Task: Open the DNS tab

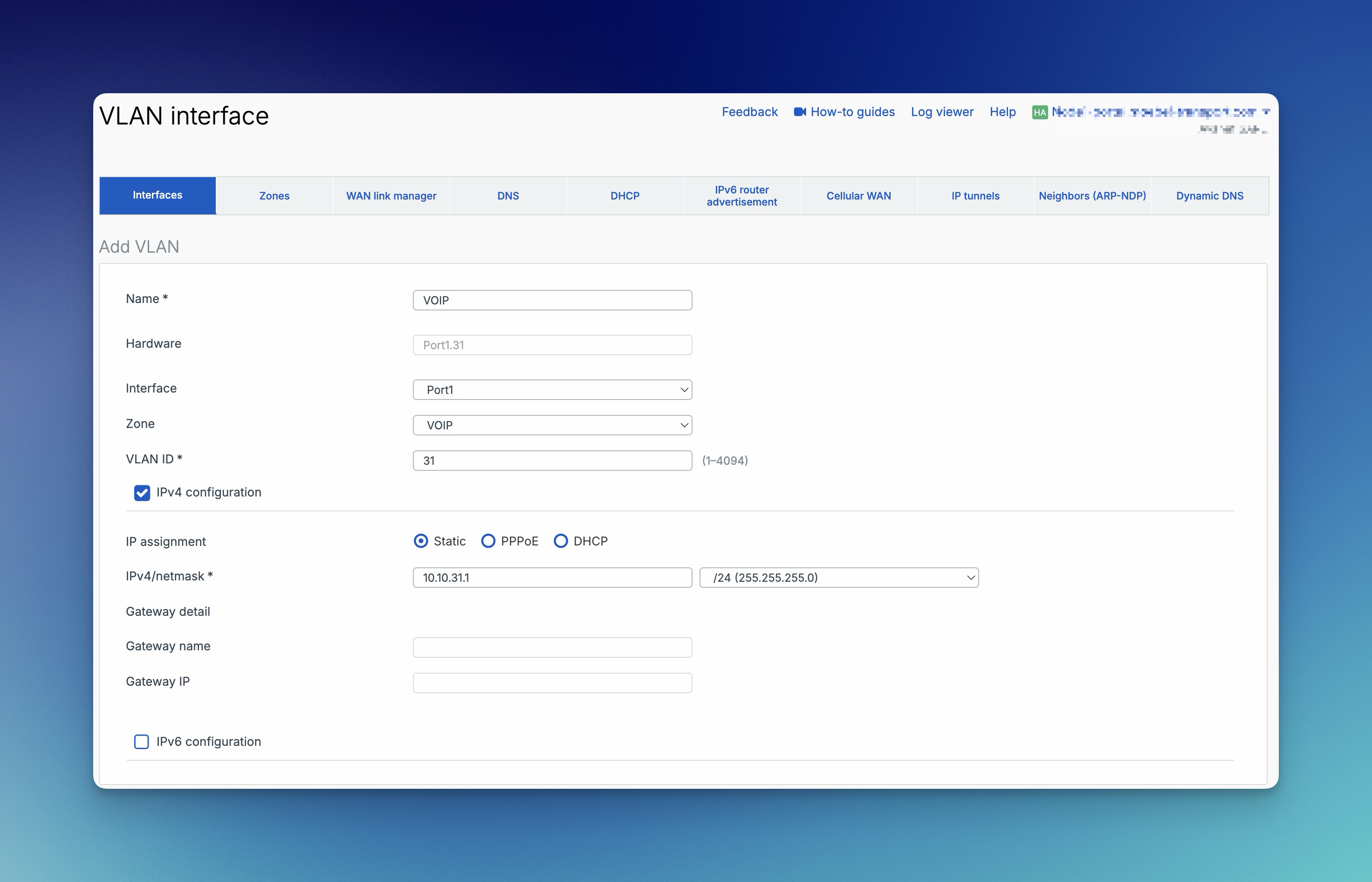Action: [x=508, y=196]
